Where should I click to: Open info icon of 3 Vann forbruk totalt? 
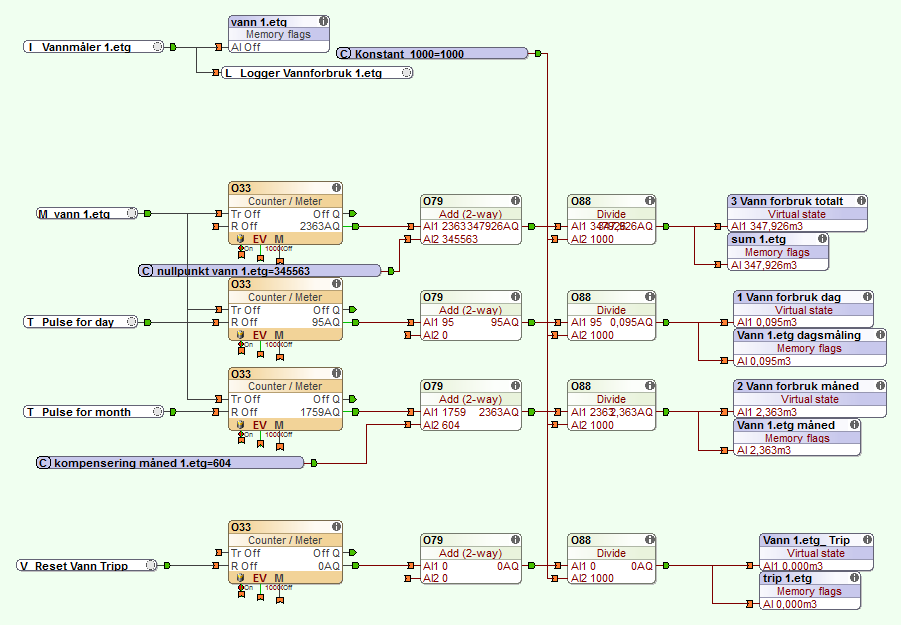861,201
